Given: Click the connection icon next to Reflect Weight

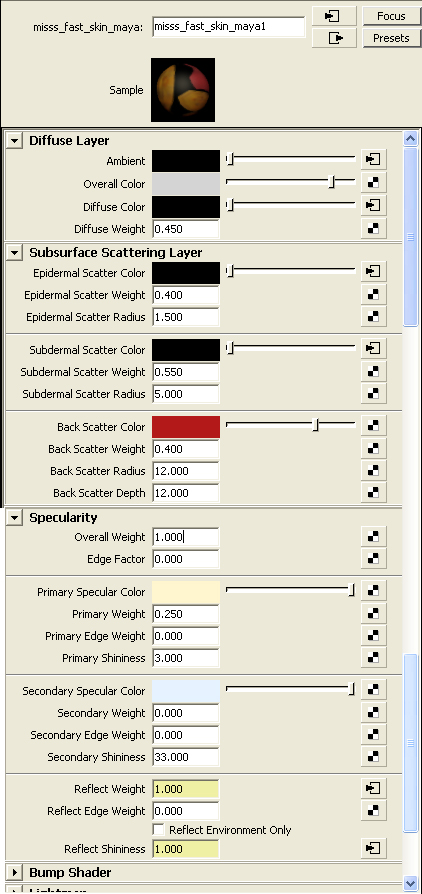Looking at the screenshot, I should (x=373, y=788).
